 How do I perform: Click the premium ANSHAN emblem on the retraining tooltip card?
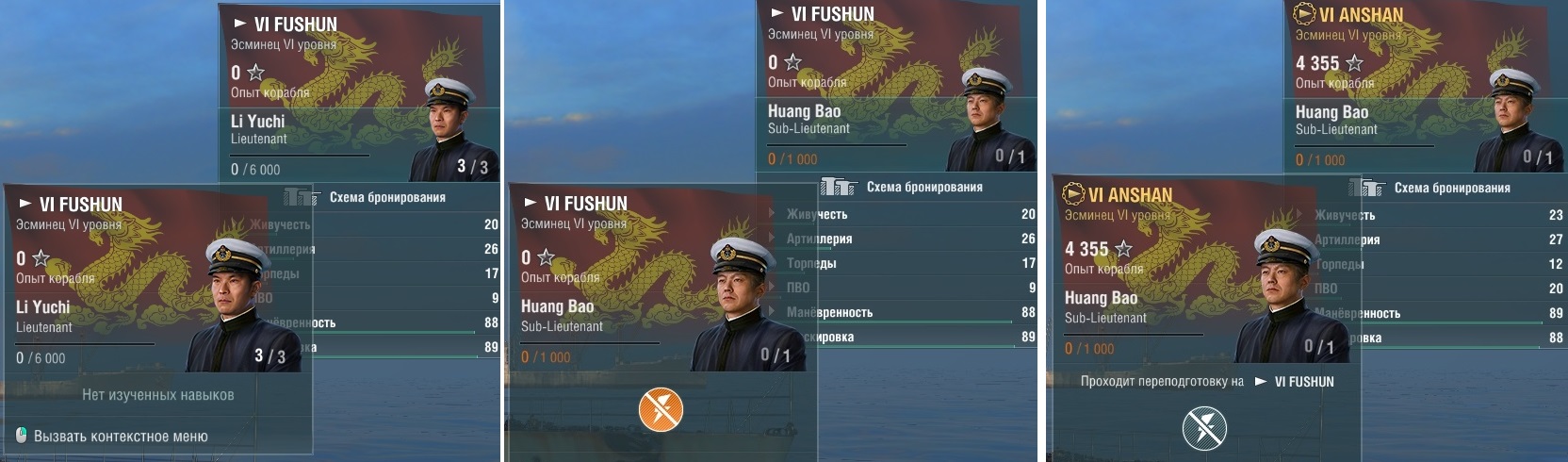coord(1074,194)
